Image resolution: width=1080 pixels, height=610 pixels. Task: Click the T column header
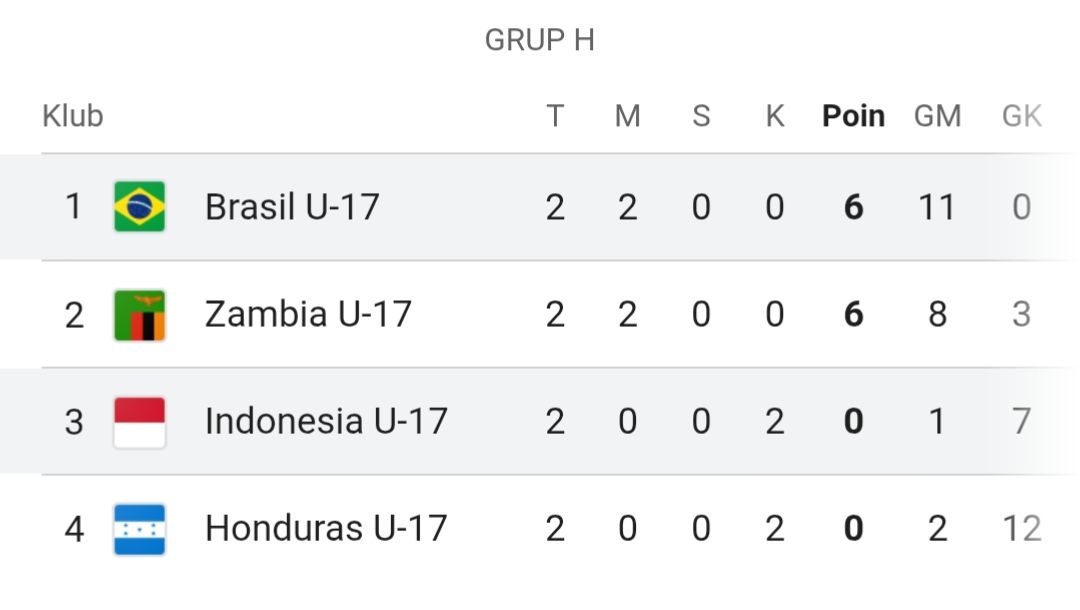pos(555,116)
